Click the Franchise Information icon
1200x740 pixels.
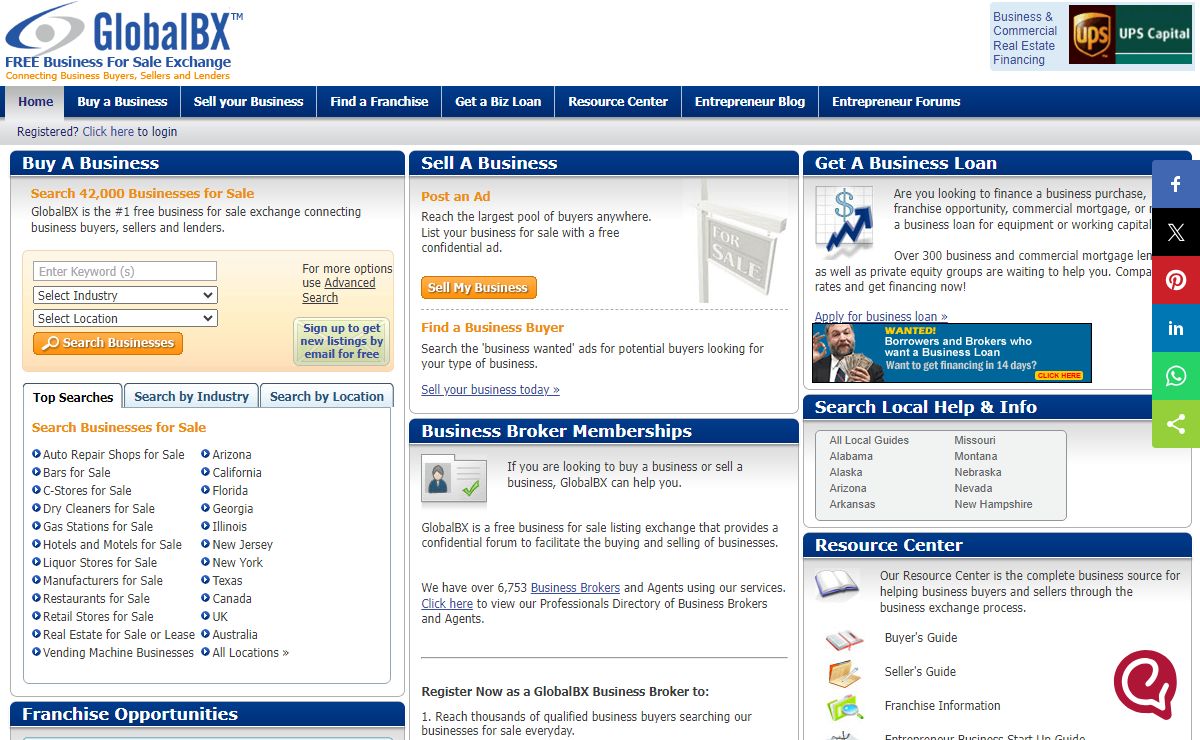pos(845,707)
